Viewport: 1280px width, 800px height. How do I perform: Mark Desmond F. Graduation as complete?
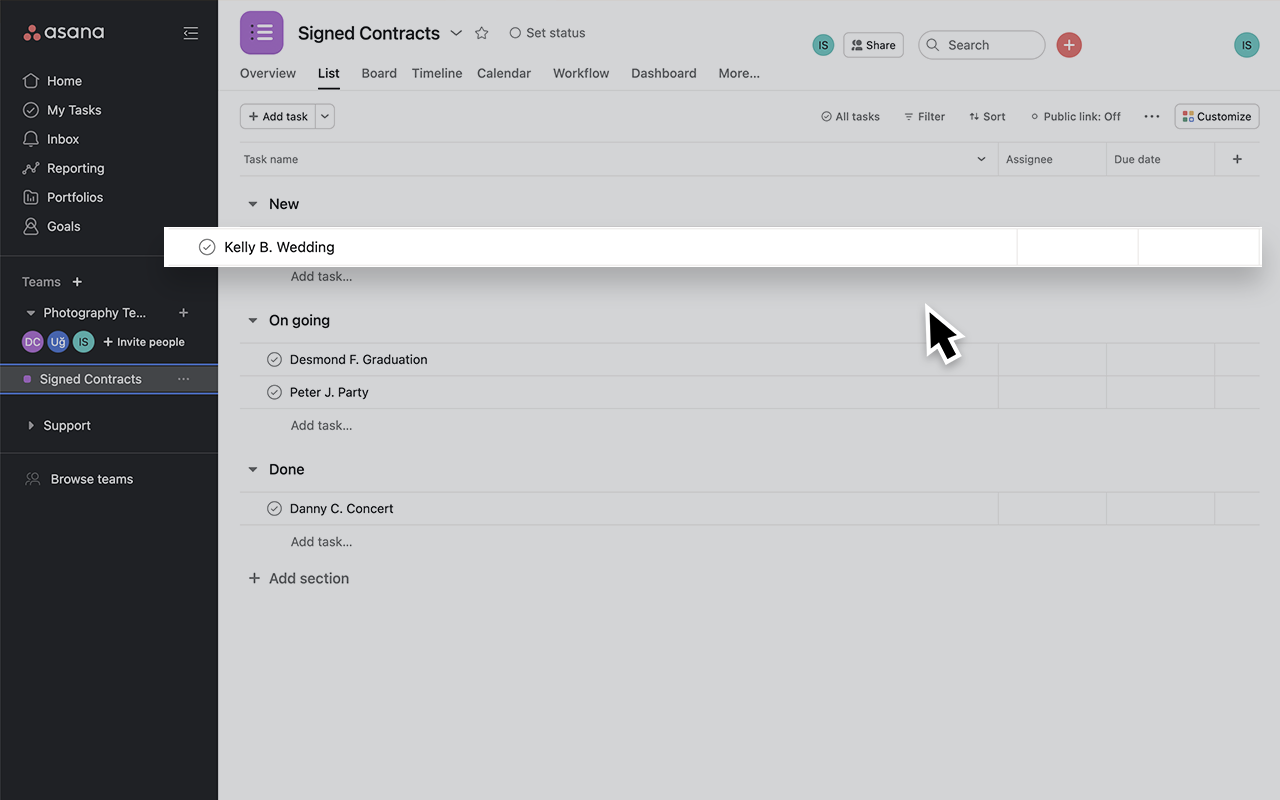(x=275, y=358)
